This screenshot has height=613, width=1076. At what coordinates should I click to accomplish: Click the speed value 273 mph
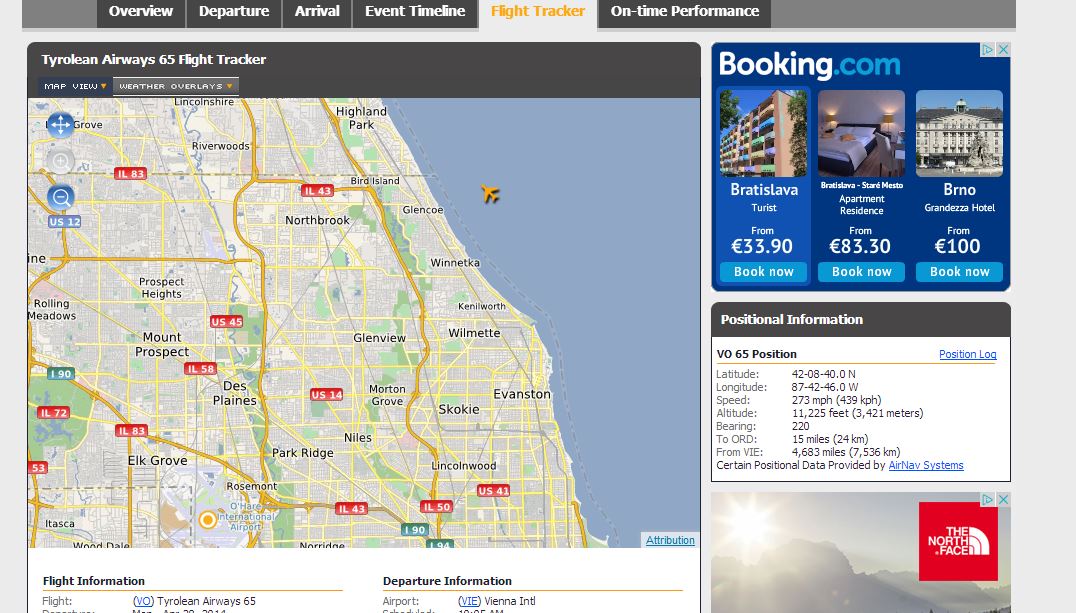(x=836, y=400)
